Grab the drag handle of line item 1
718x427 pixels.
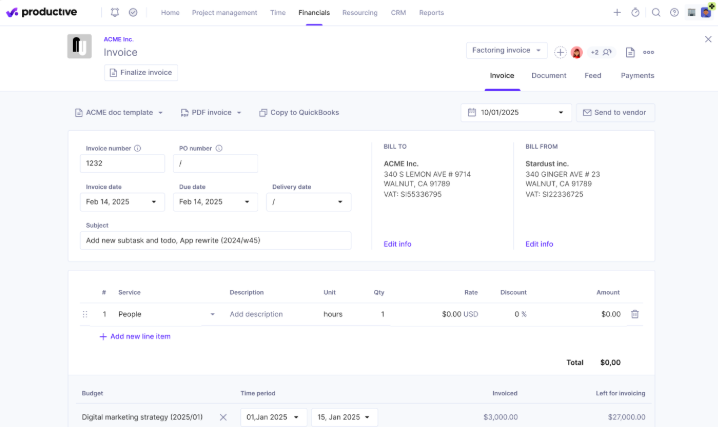85,314
